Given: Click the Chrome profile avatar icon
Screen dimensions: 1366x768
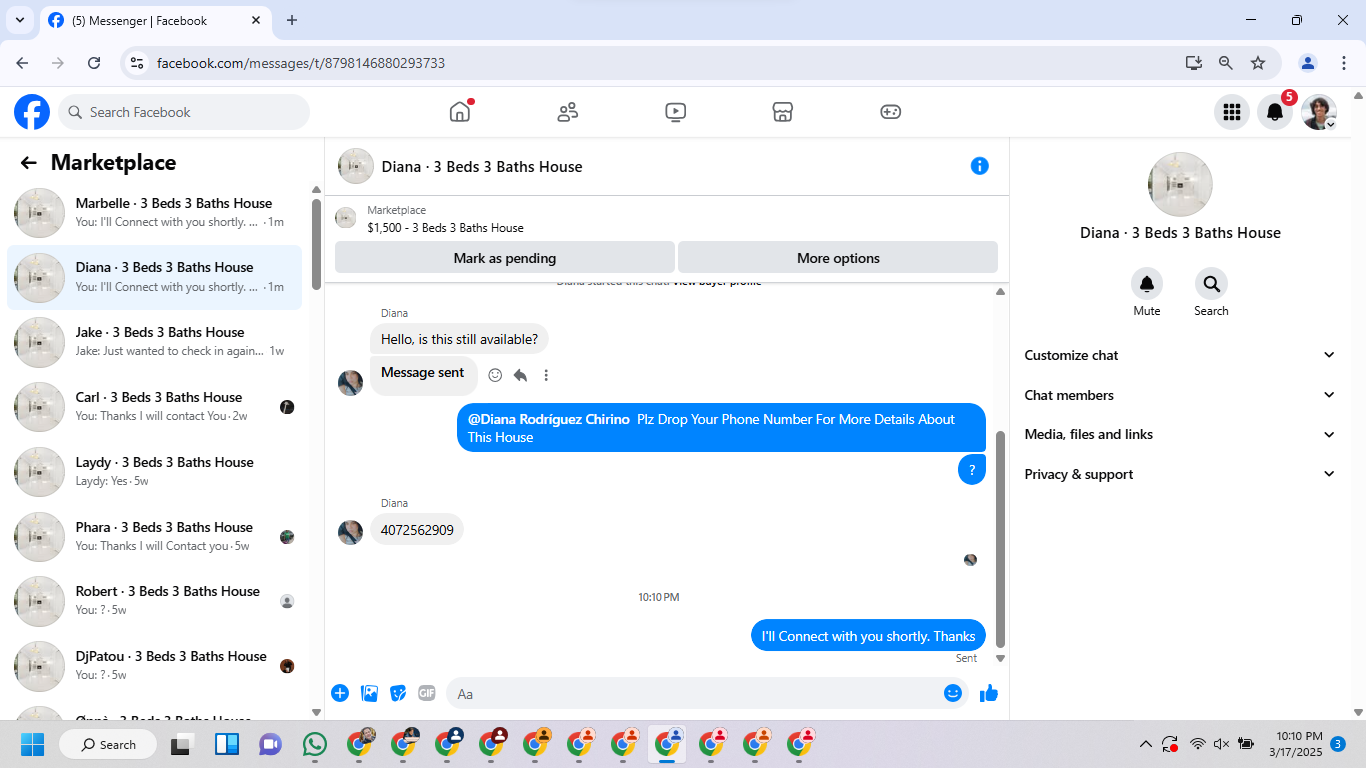Looking at the screenshot, I should [1308, 63].
